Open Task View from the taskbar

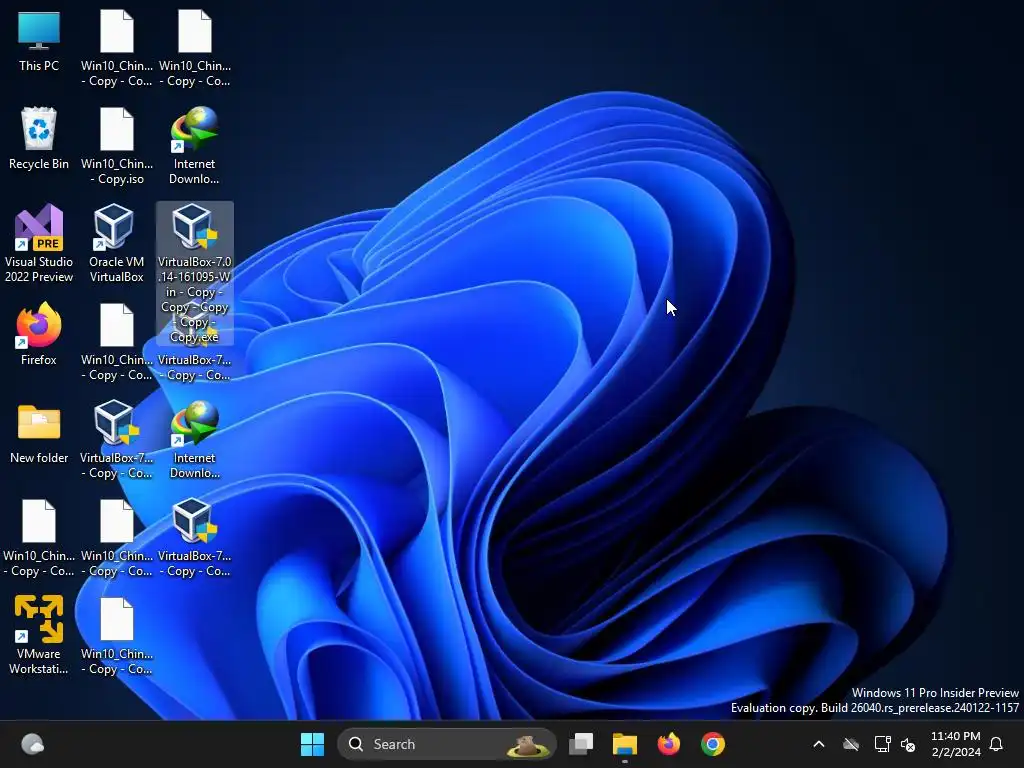click(x=581, y=744)
